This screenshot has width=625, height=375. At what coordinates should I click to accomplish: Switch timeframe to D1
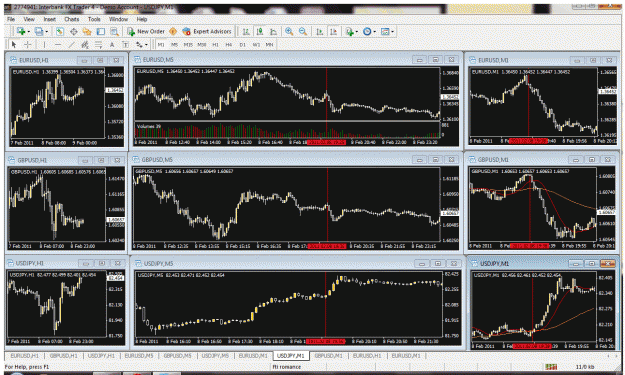[x=242, y=45]
